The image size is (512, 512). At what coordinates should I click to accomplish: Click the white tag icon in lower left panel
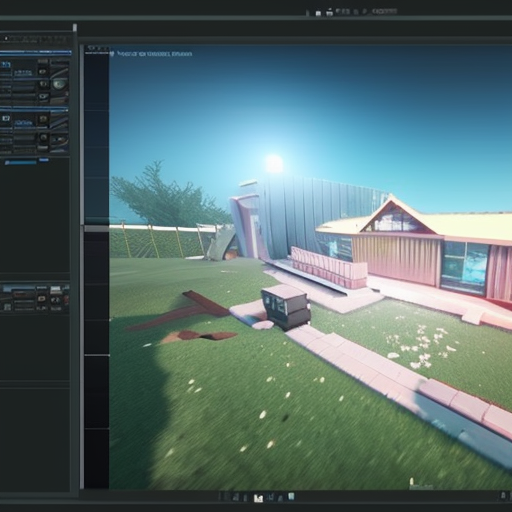41,299
